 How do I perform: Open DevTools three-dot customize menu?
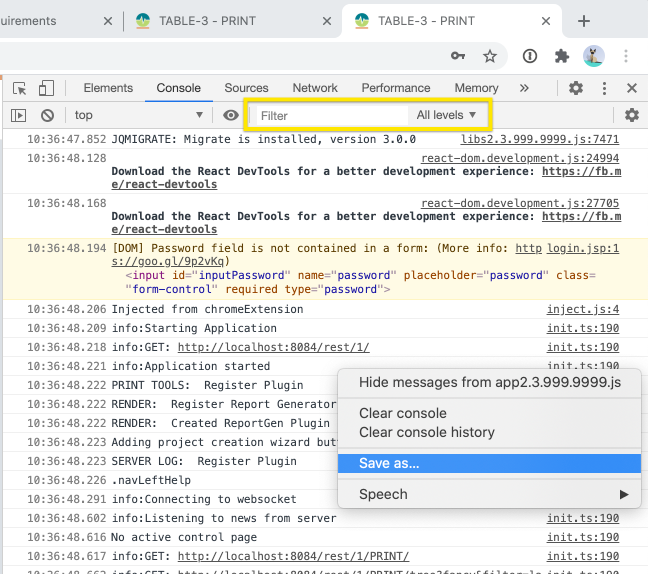tap(604, 88)
